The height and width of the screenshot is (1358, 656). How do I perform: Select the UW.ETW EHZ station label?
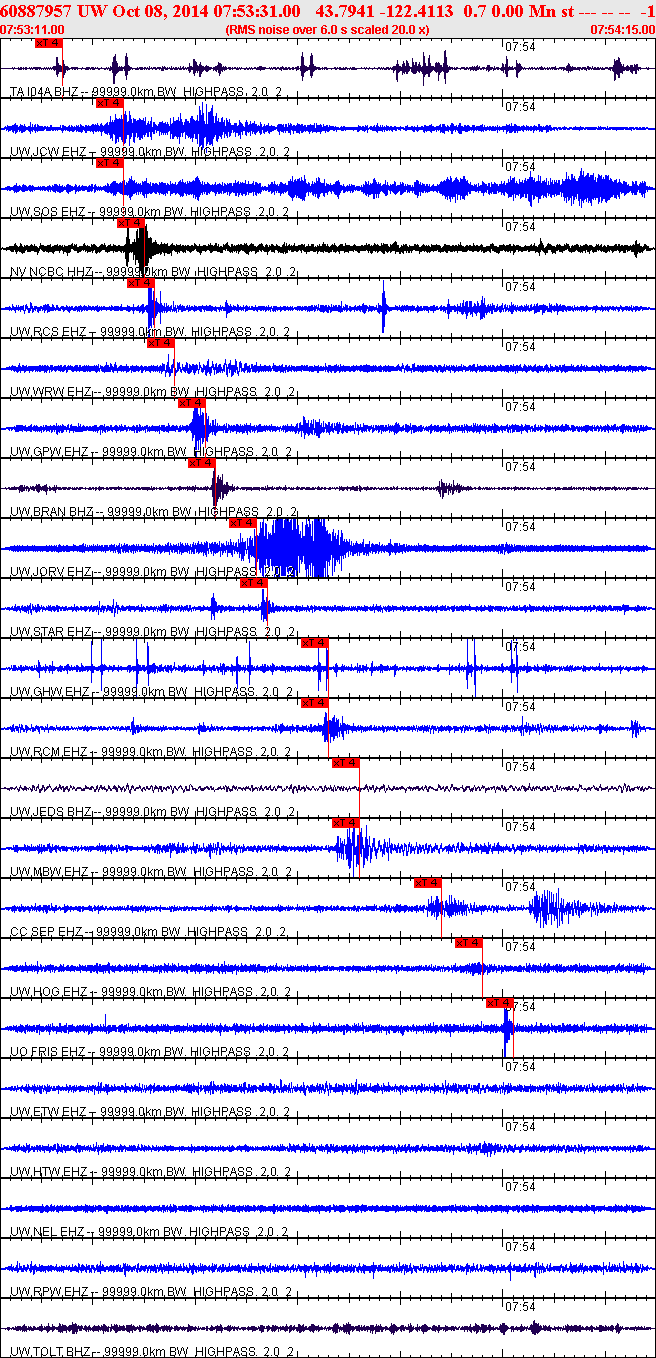pyautogui.click(x=48, y=1112)
